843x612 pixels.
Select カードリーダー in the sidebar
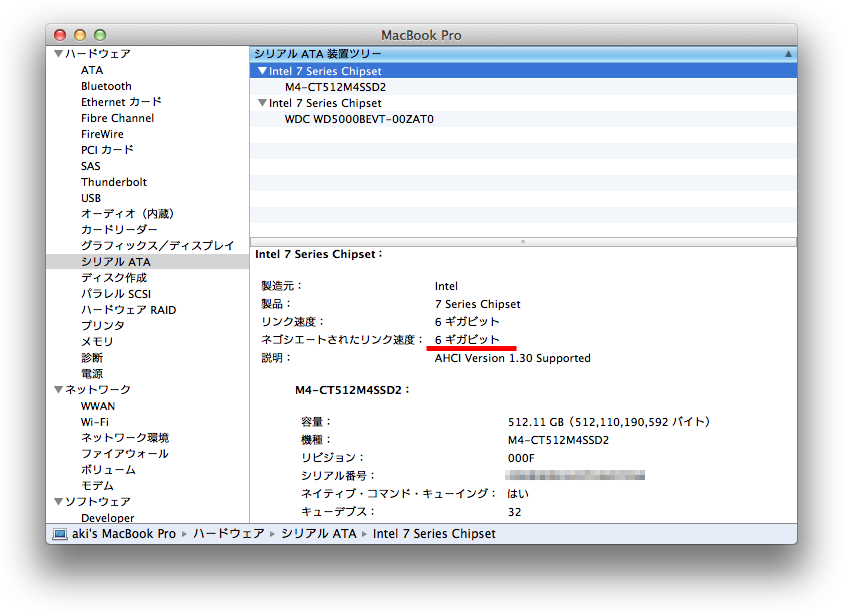(x=119, y=230)
